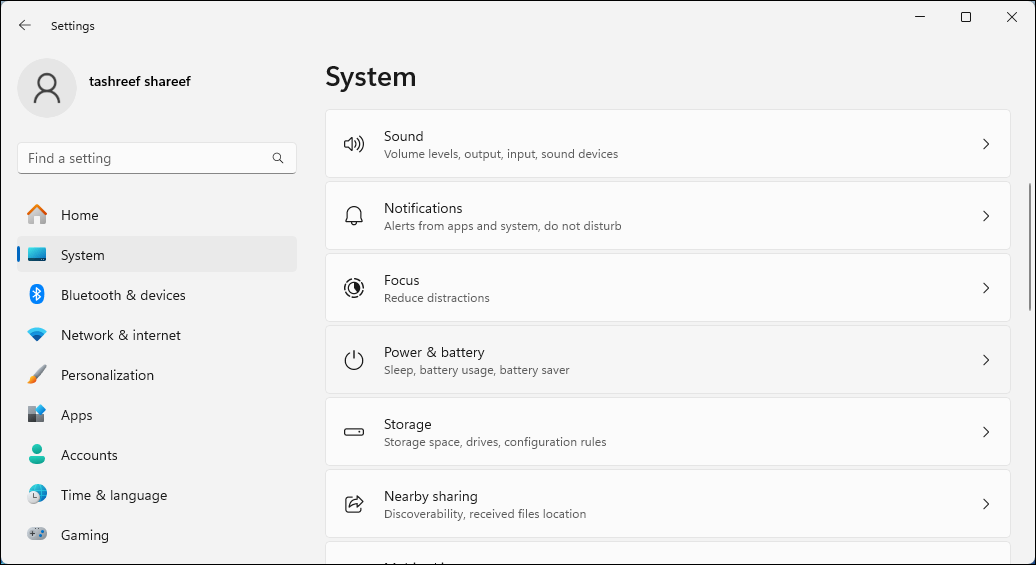
Task: Switch to Accounts section
Action: click(89, 455)
